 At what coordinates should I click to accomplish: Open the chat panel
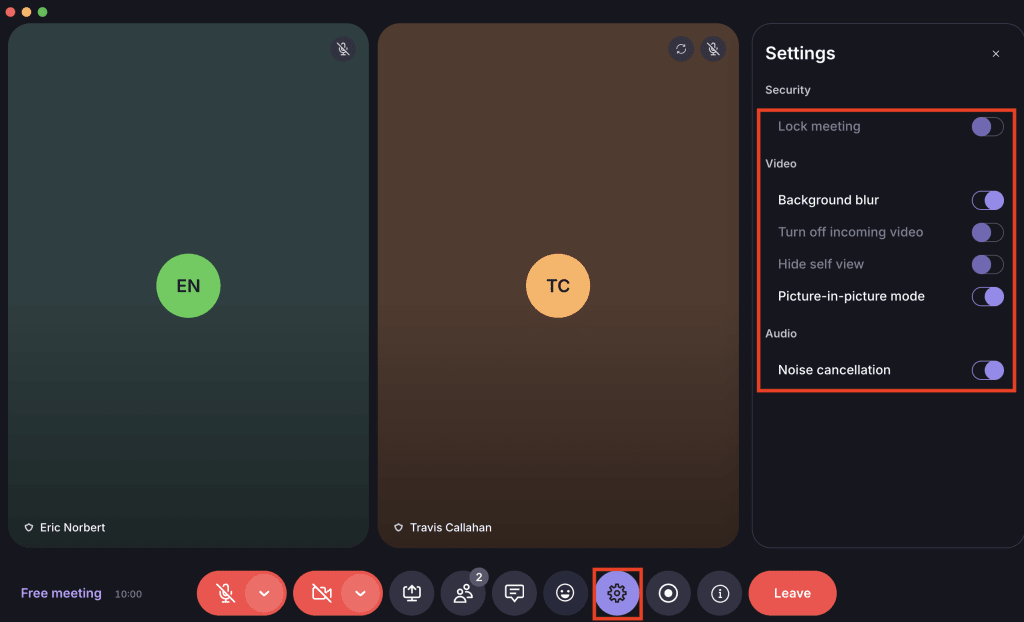[x=514, y=593]
